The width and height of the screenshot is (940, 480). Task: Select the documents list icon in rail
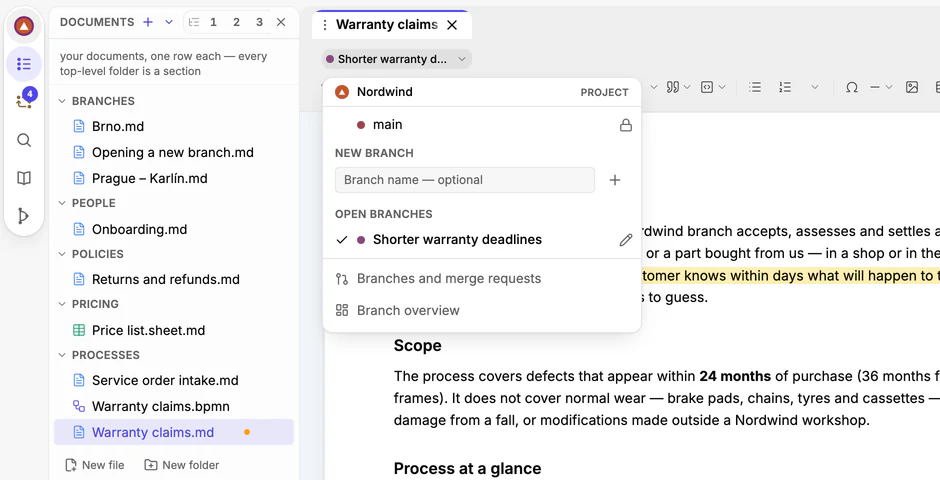24,64
